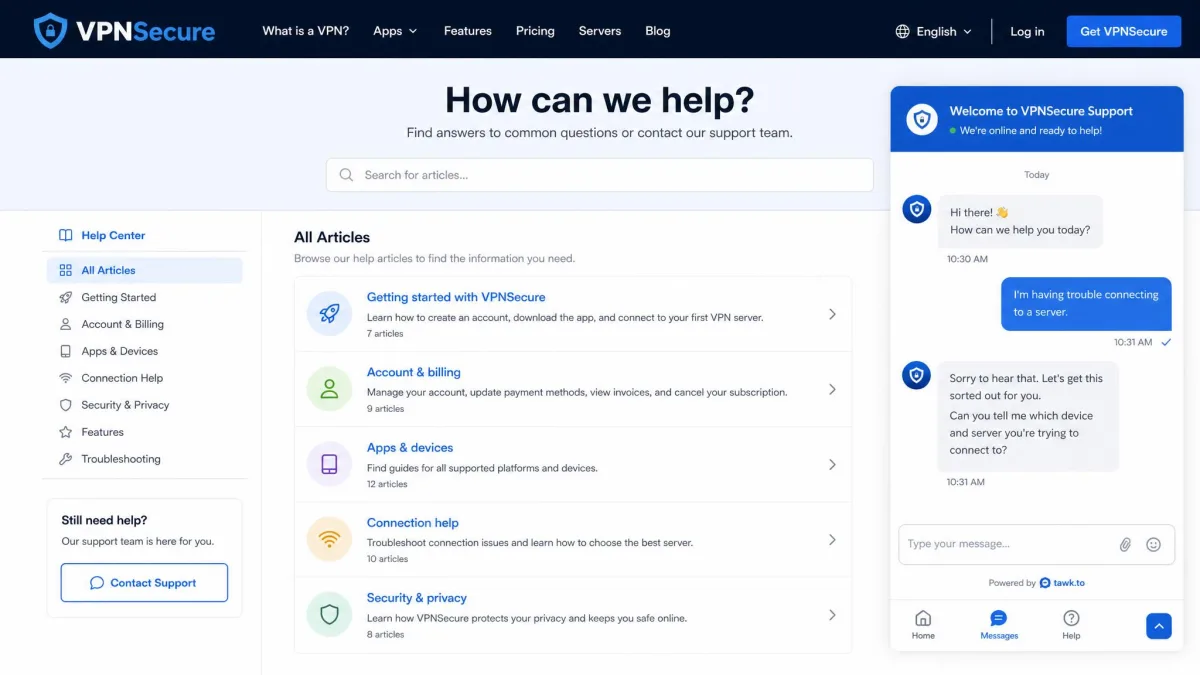Expand Security & privacy row chevron
This screenshot has height=675, width=1200.
(x=832, y=615)
